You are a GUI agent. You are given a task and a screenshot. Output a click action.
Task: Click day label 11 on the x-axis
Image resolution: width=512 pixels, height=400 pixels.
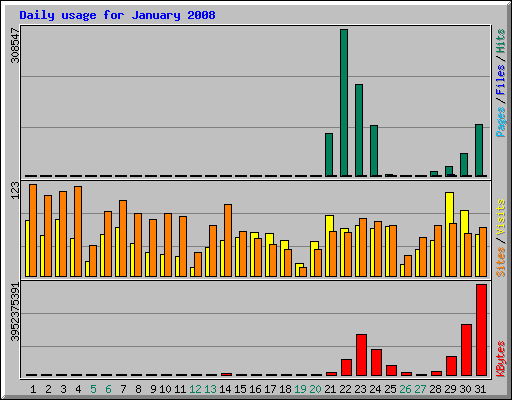180,389
